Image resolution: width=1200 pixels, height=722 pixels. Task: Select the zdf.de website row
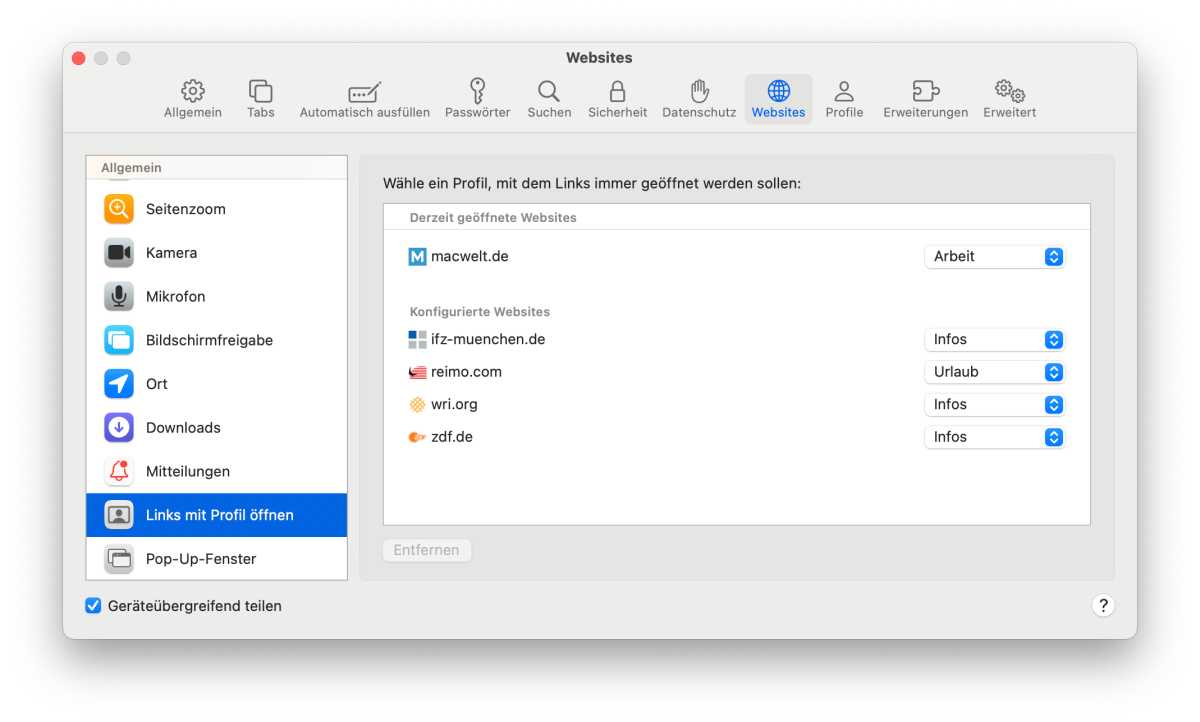[x=737, y=437]
